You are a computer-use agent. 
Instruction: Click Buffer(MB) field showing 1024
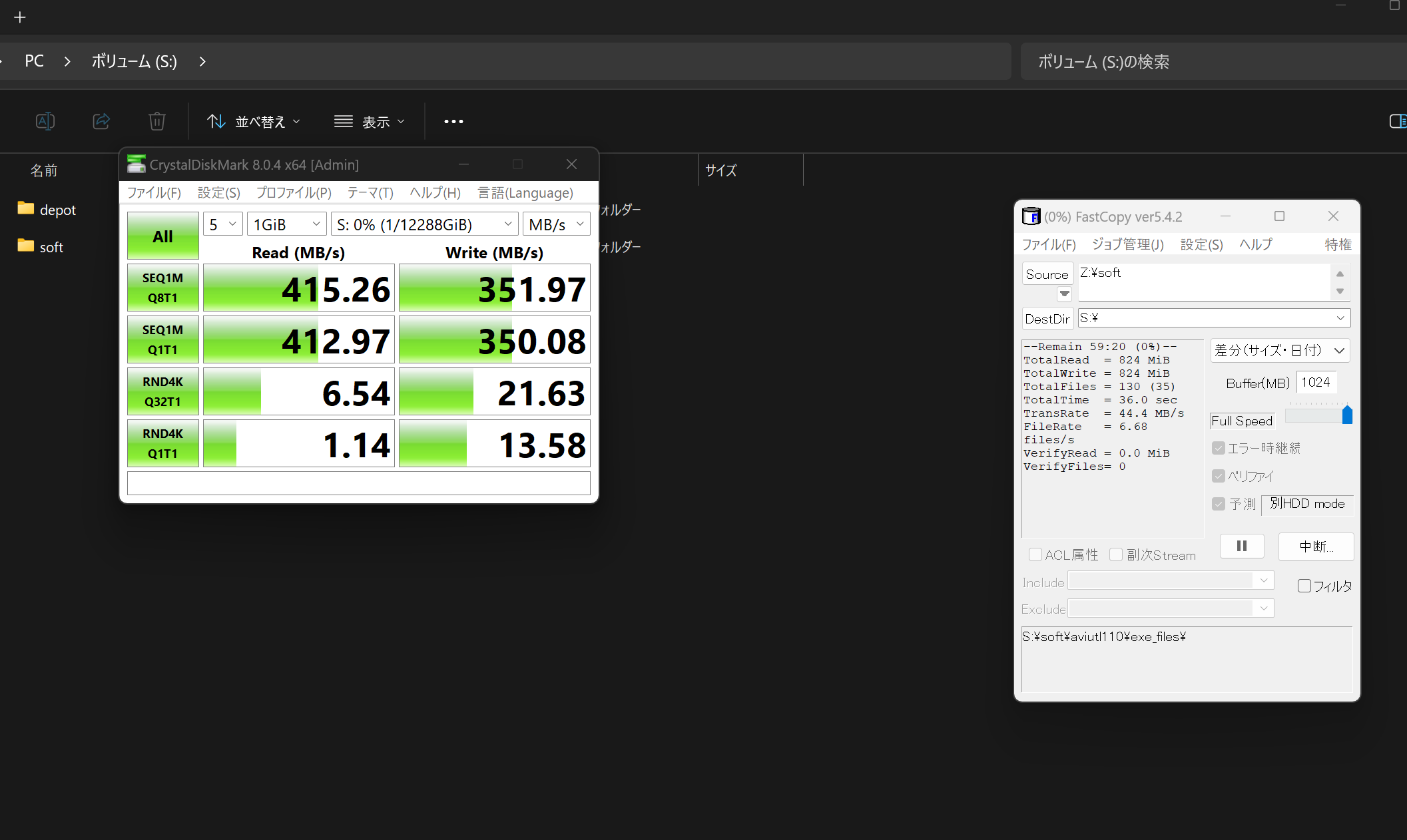1316,383
